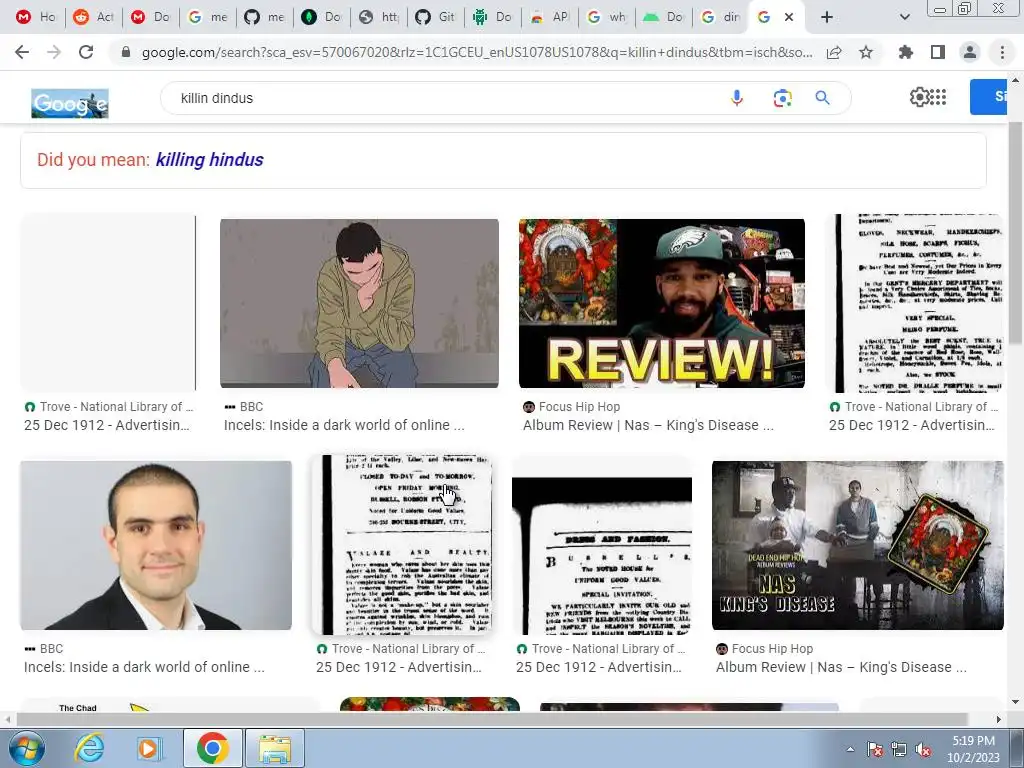This screenshot has height=768, width=1024.
Task: Switch to the GitHub 'Git' tab
Action: pyautogui.click(x=436, y=17)
